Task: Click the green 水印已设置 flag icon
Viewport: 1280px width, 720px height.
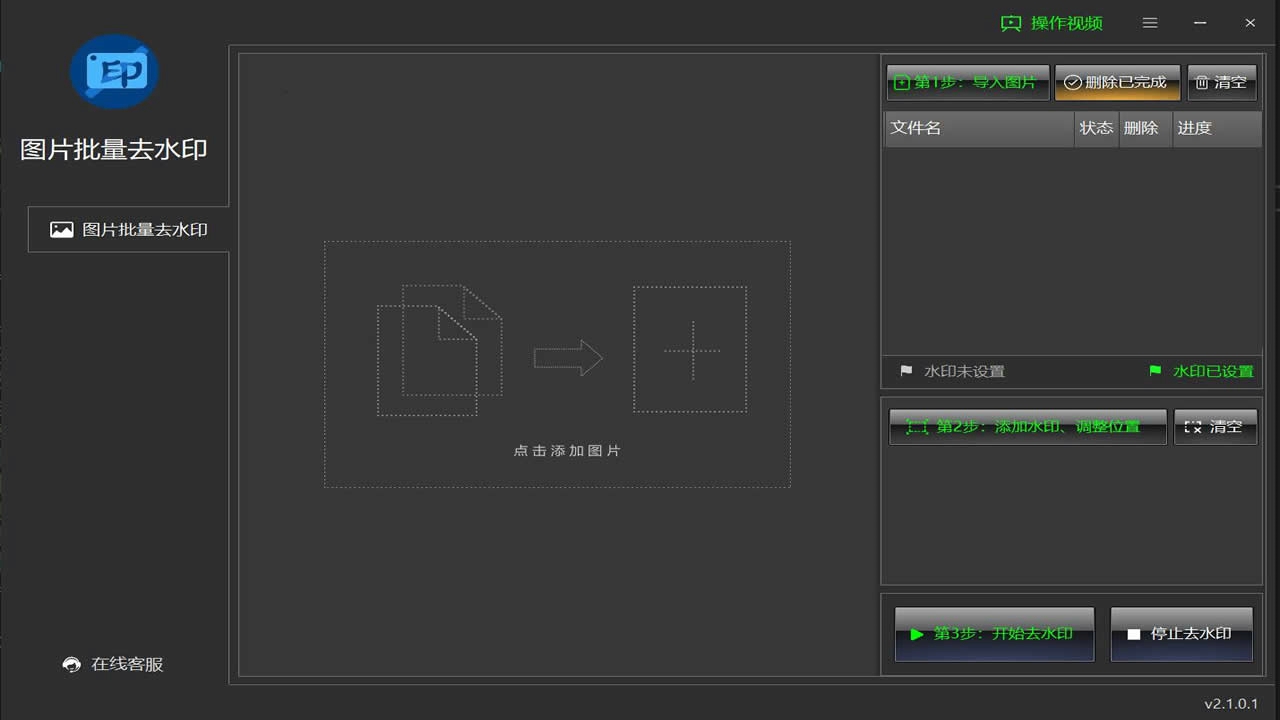Action: [1155, 371]
